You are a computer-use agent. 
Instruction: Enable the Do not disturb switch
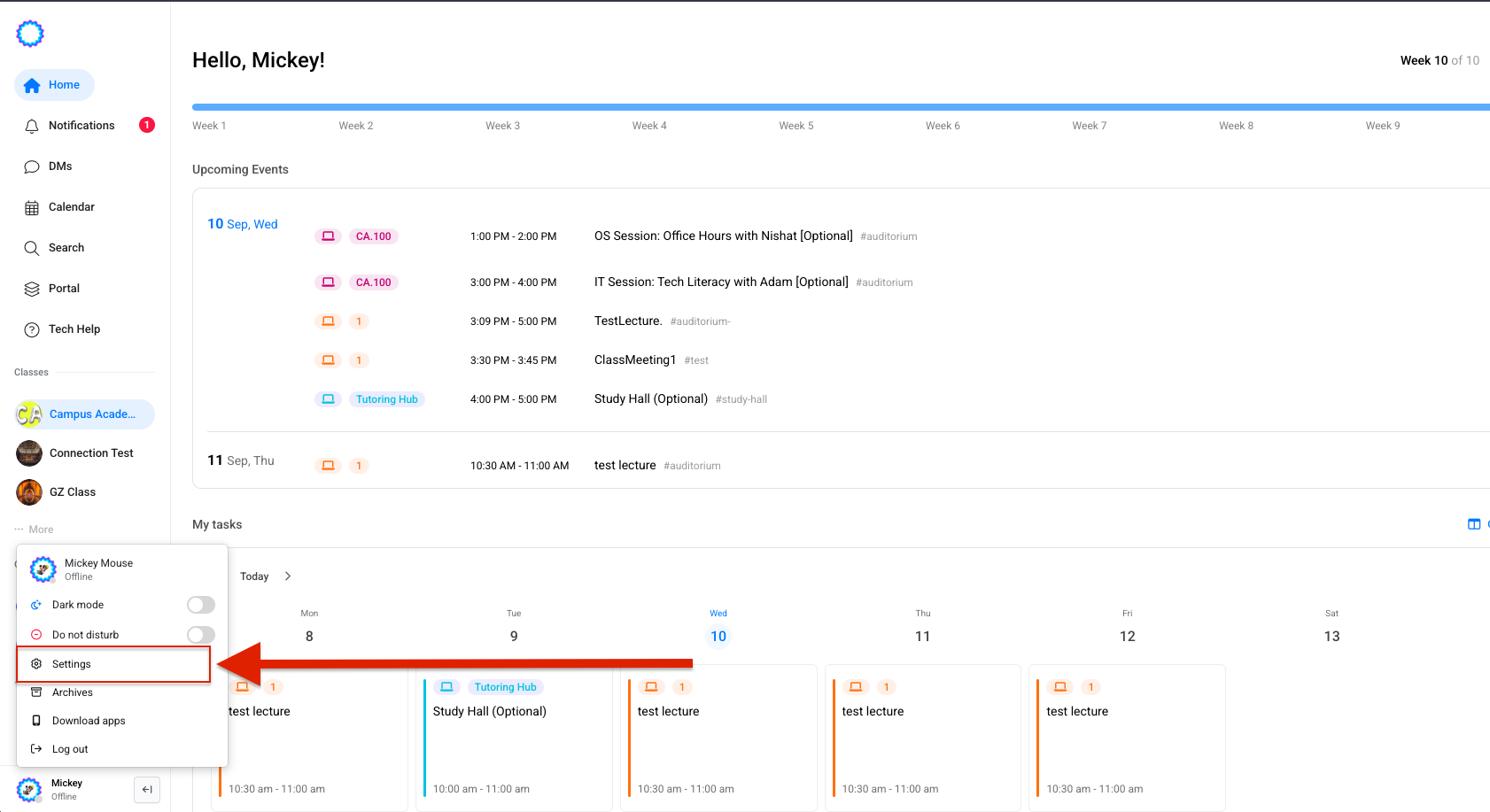pos(201,635)
